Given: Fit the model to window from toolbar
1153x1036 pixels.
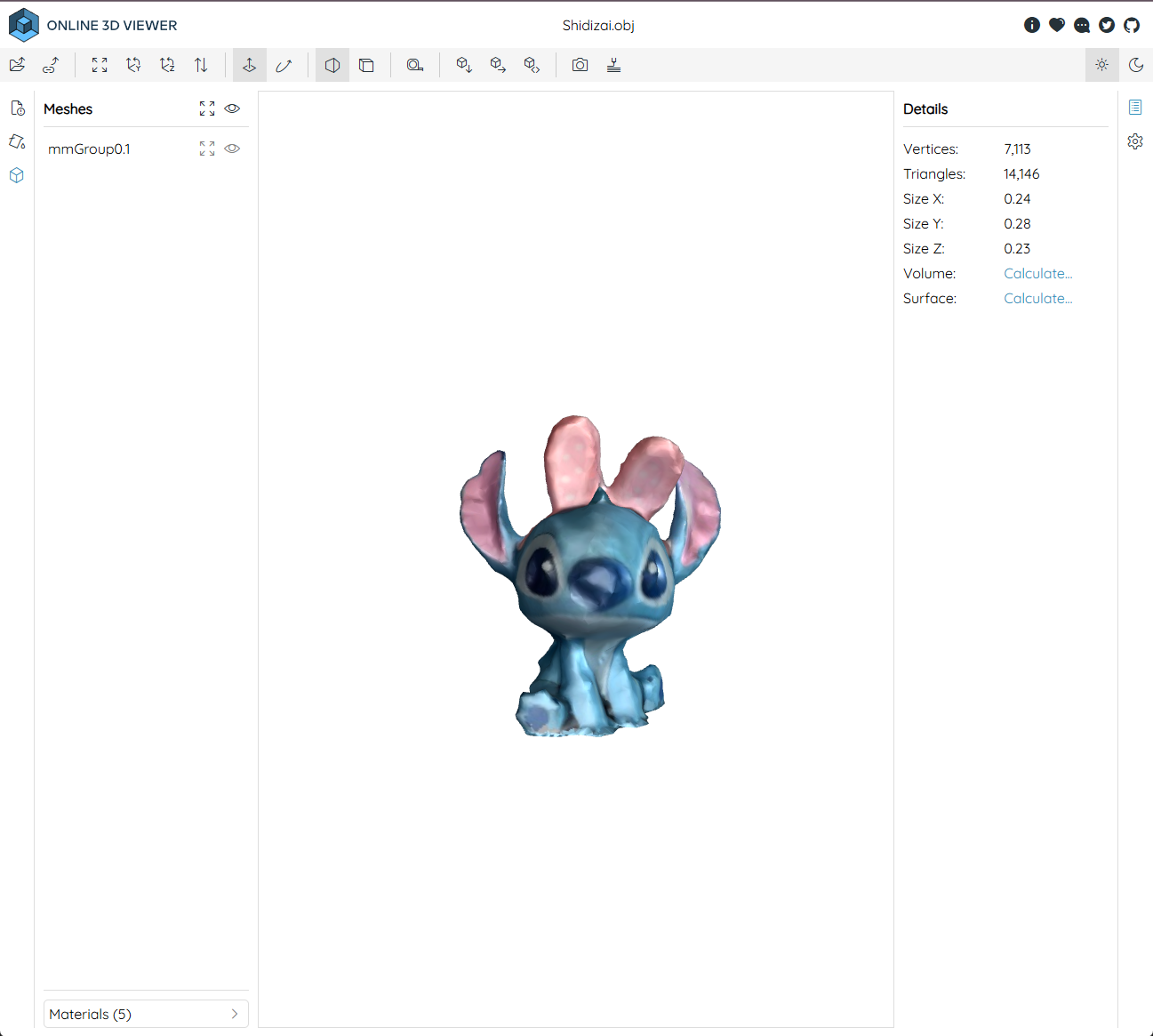Looking at the screenshot, I should pos(100,65).
